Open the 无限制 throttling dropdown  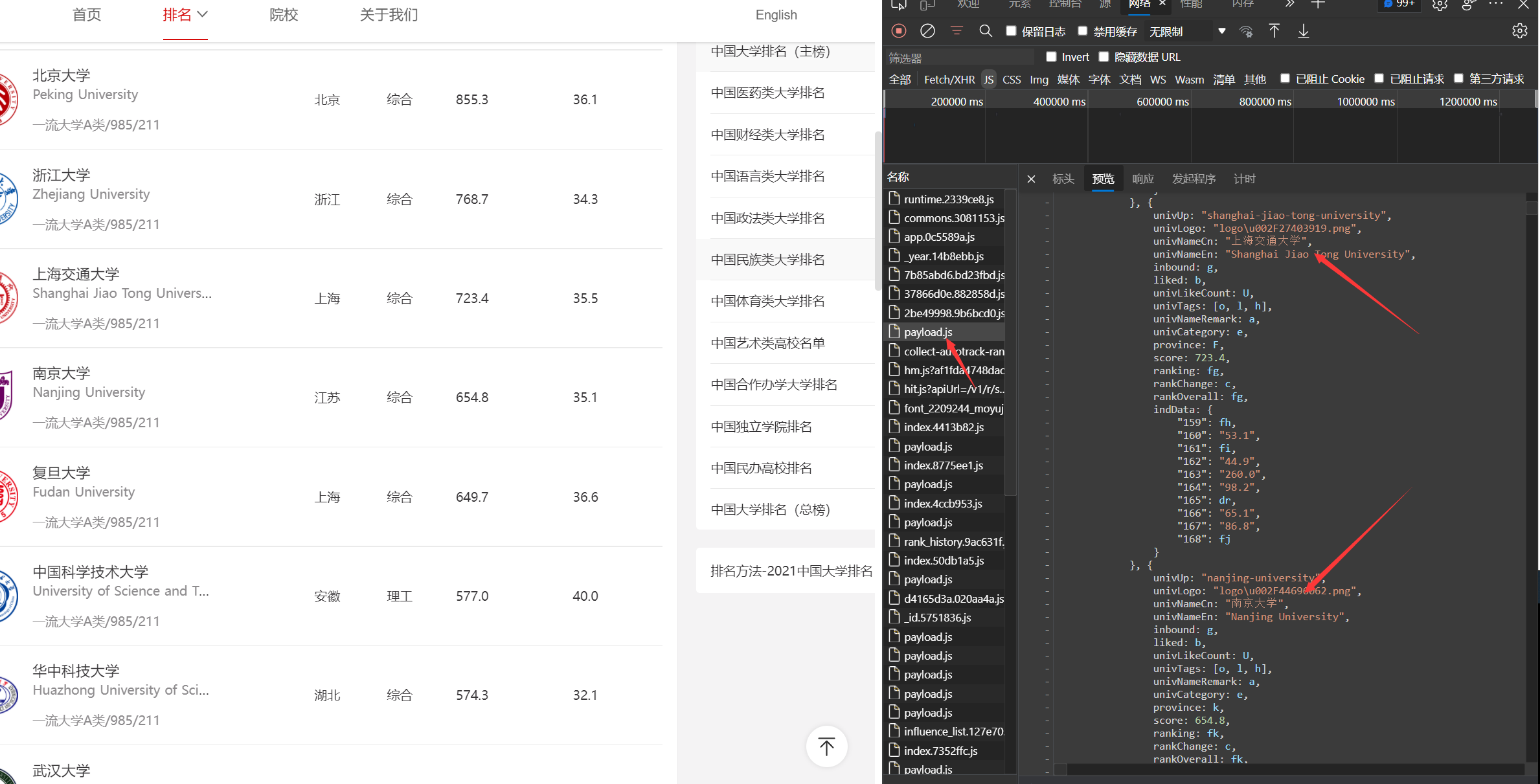click(1186, 31)
